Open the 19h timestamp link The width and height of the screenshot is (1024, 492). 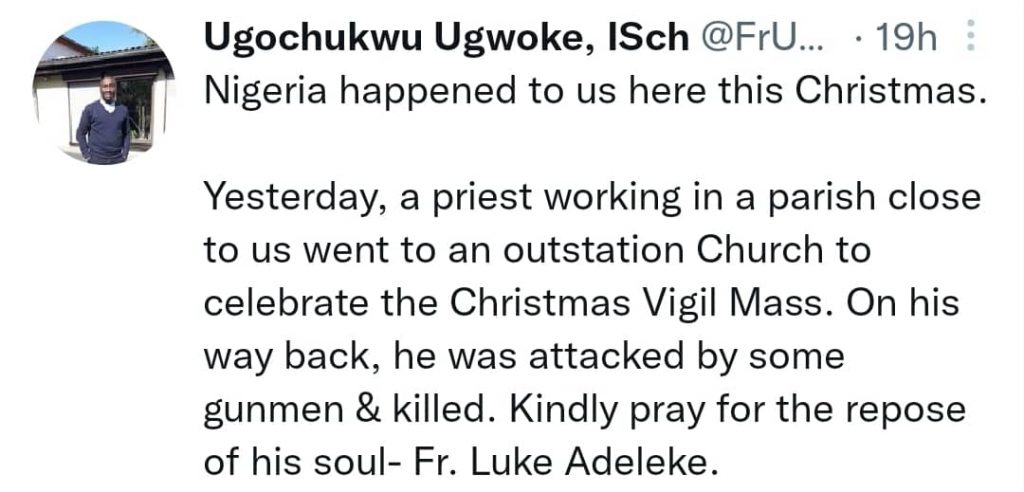tap(905, 40)
